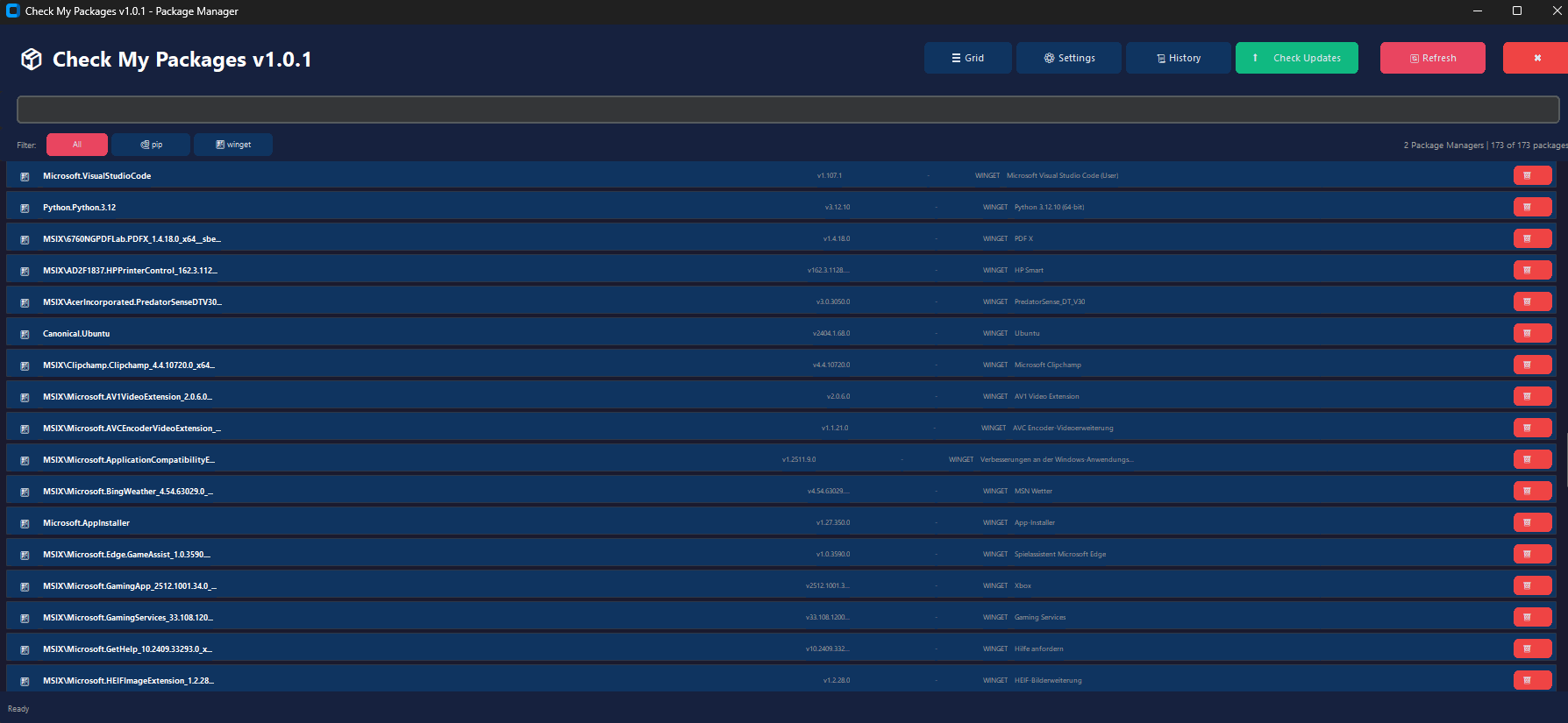Select the Canonical.Ubuntu package name

(x=76, y=334)
